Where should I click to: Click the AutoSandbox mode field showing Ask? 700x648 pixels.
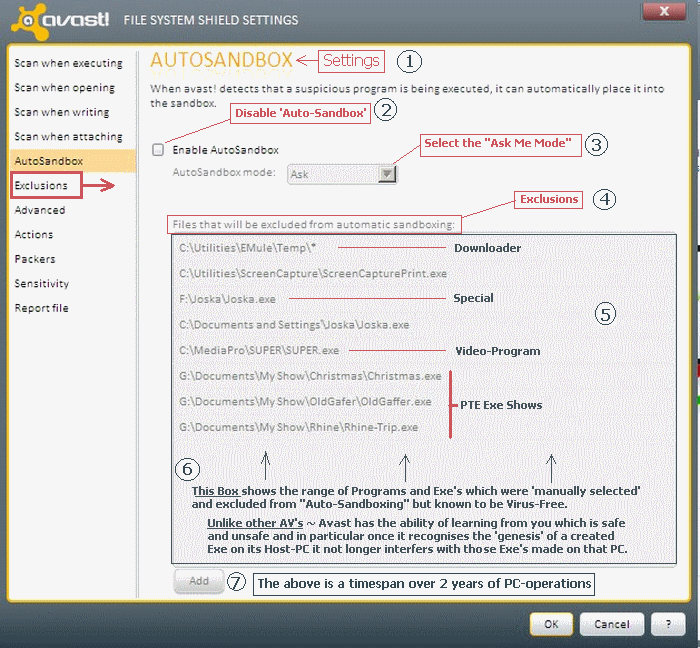[342, 174]
